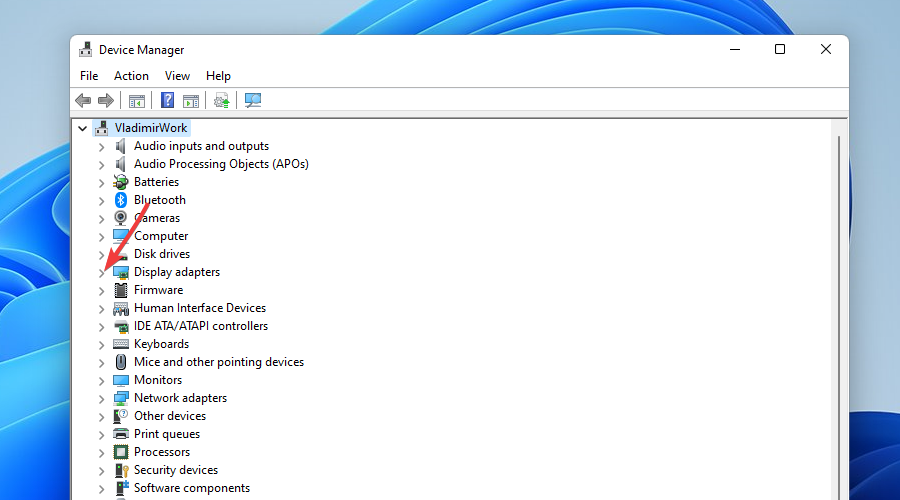This screenshot has height=500, width=900.
Task: Click the Device Manager title bar icon
Action: (86, 49)
